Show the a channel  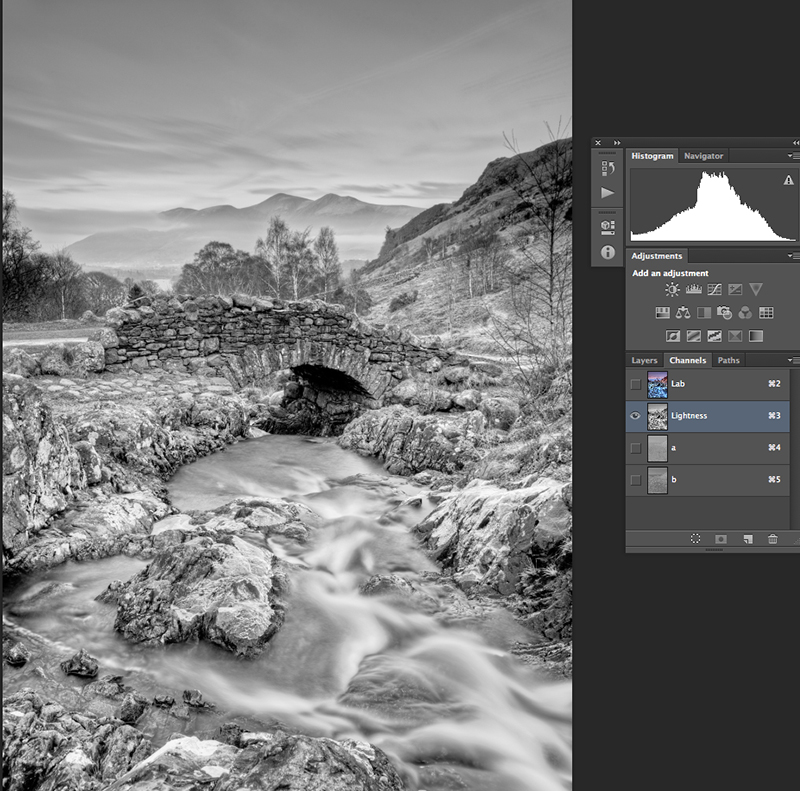pyautogui.click(x=635, y=448)
